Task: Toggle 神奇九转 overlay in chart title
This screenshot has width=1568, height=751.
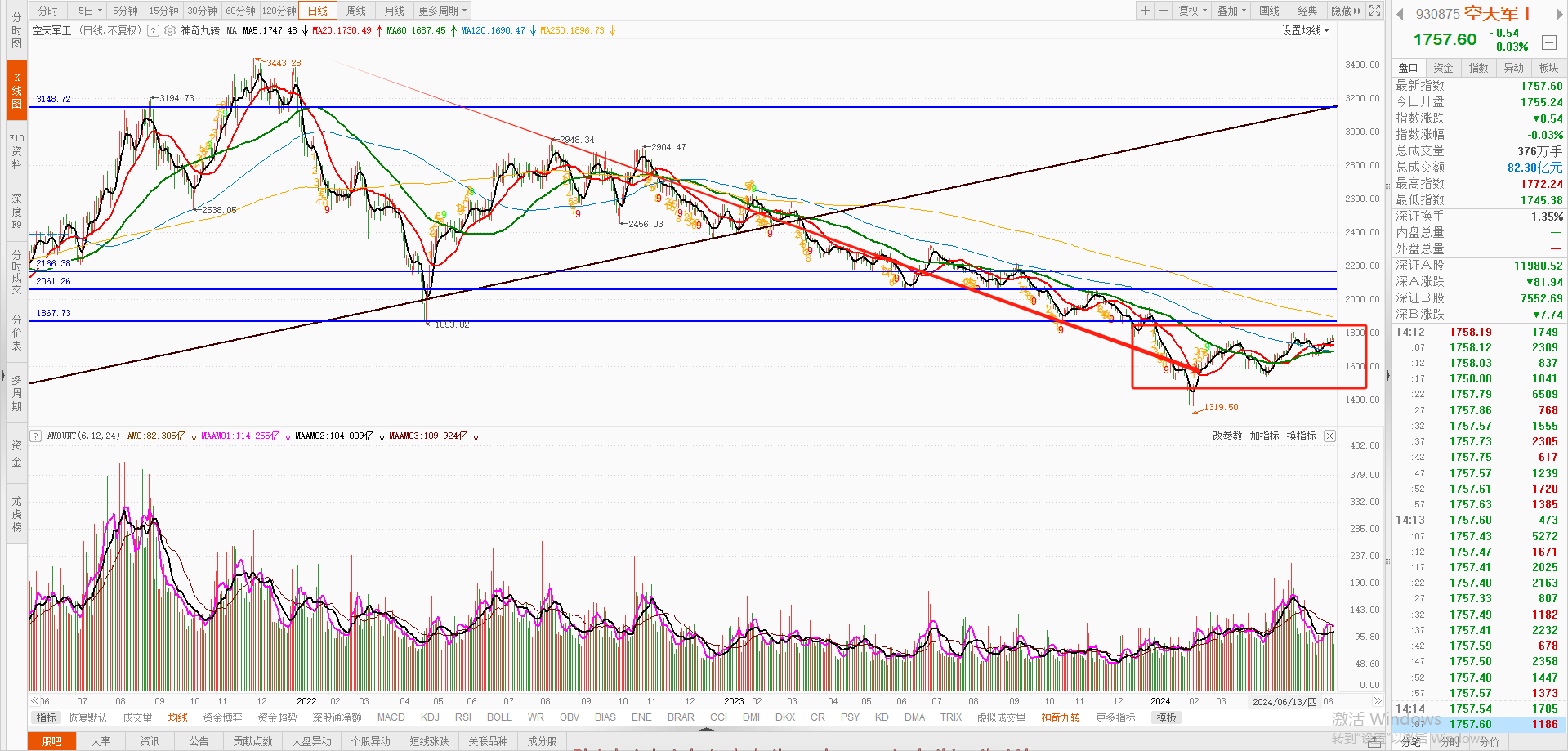Action: [x=200, y=30]
